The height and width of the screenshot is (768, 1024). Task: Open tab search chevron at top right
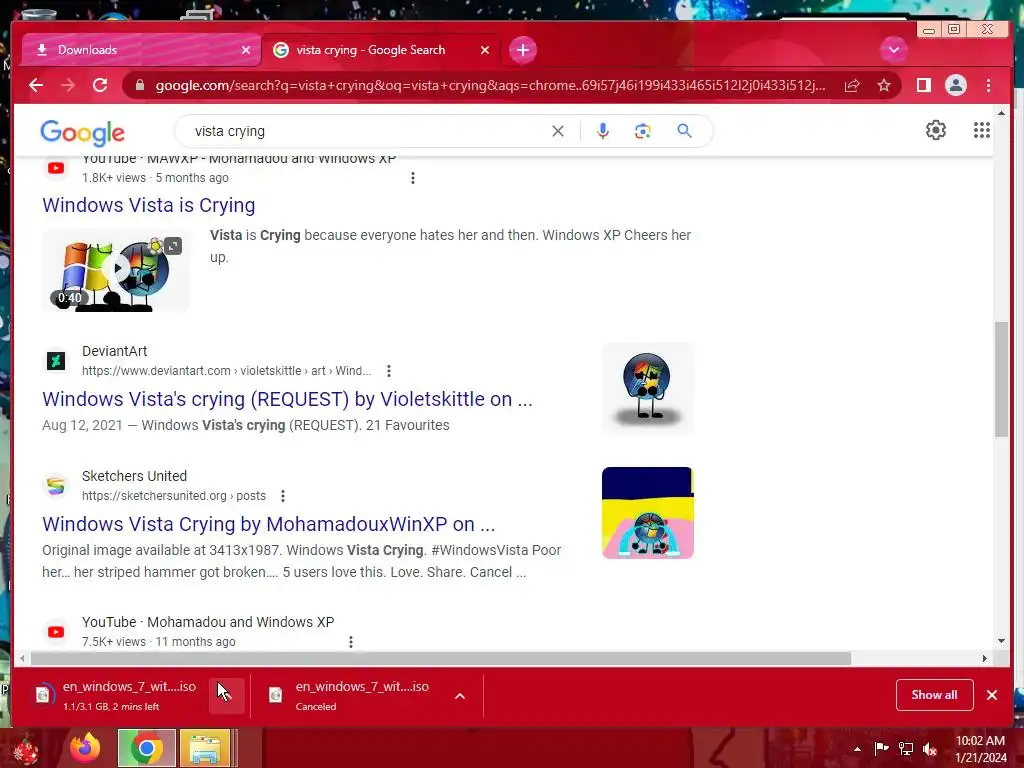coord(893,50)
